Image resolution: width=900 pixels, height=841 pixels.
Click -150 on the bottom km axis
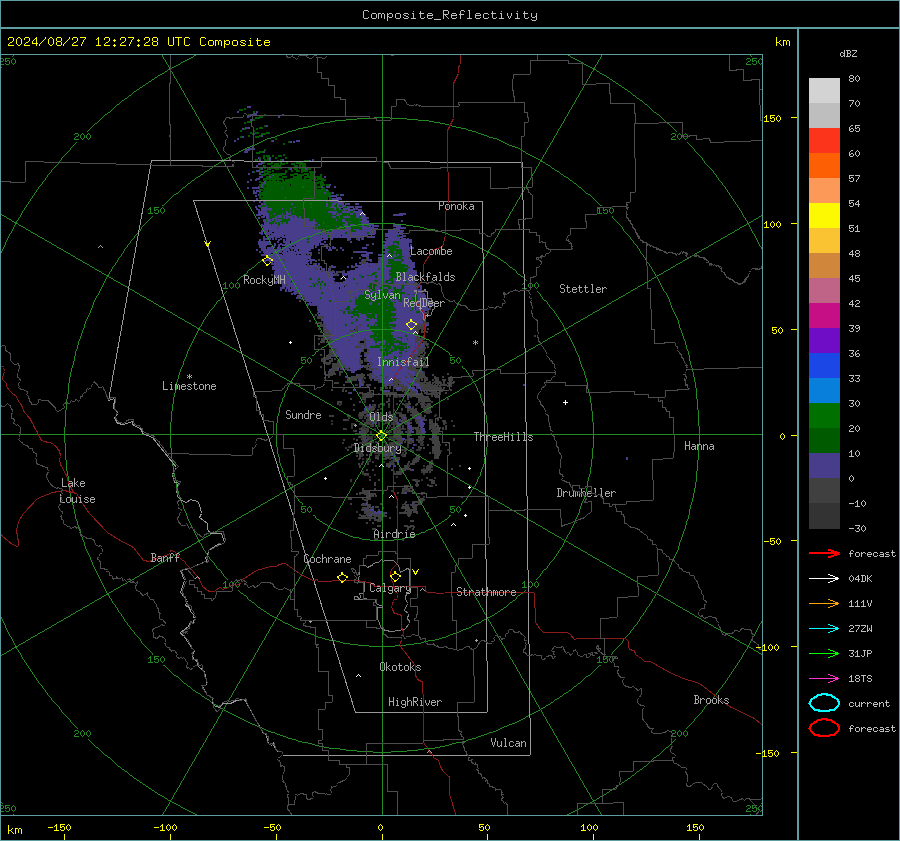coord(59,828)
